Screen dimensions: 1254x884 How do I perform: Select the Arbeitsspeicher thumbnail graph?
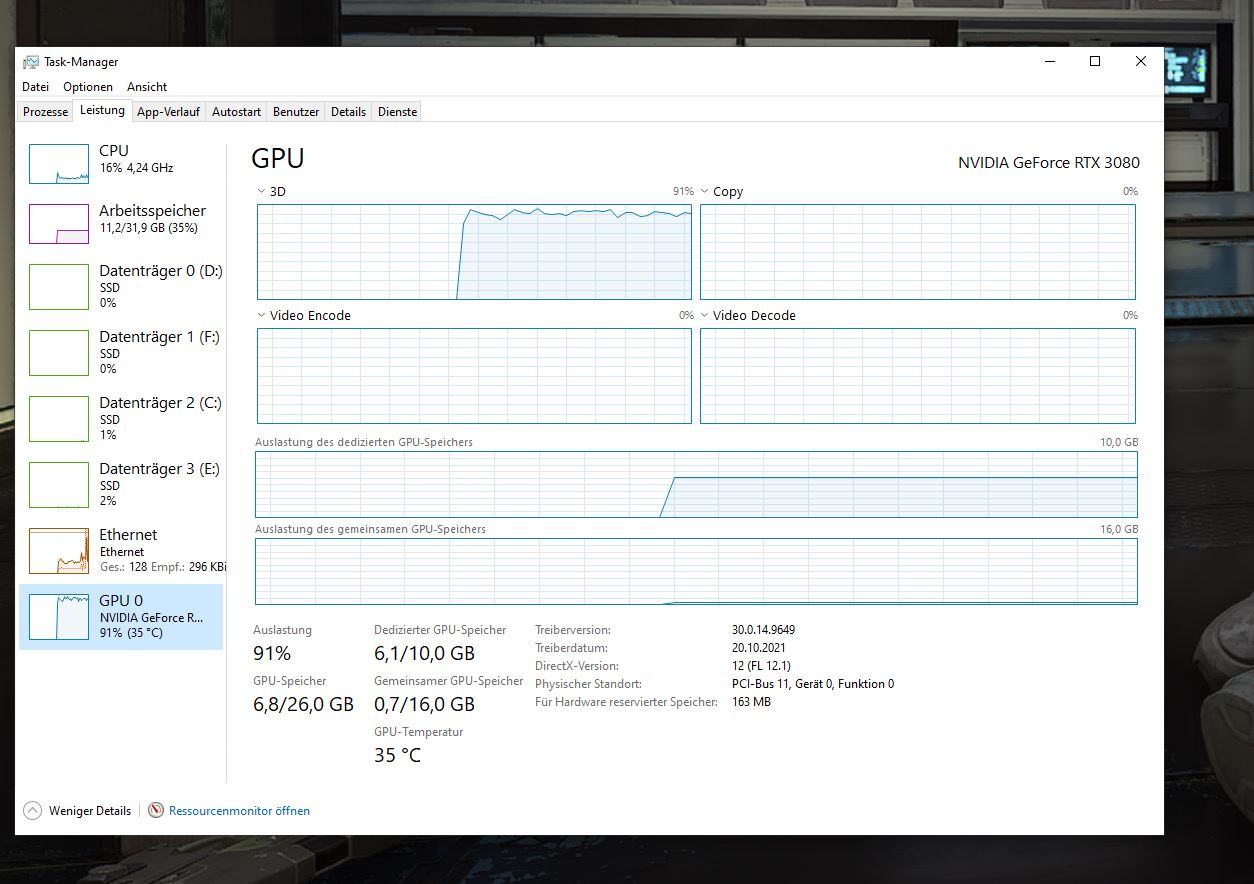(x=59, y=224)
